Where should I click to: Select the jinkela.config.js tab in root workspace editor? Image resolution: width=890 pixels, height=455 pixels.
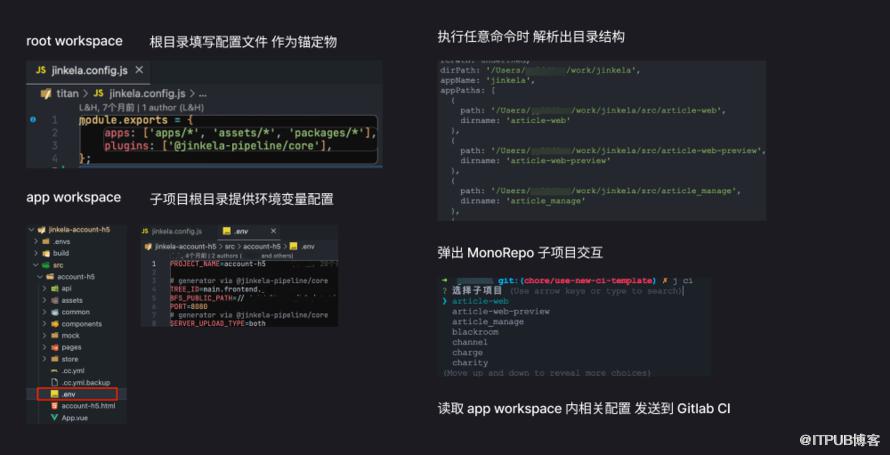click(x=89, y=70)
